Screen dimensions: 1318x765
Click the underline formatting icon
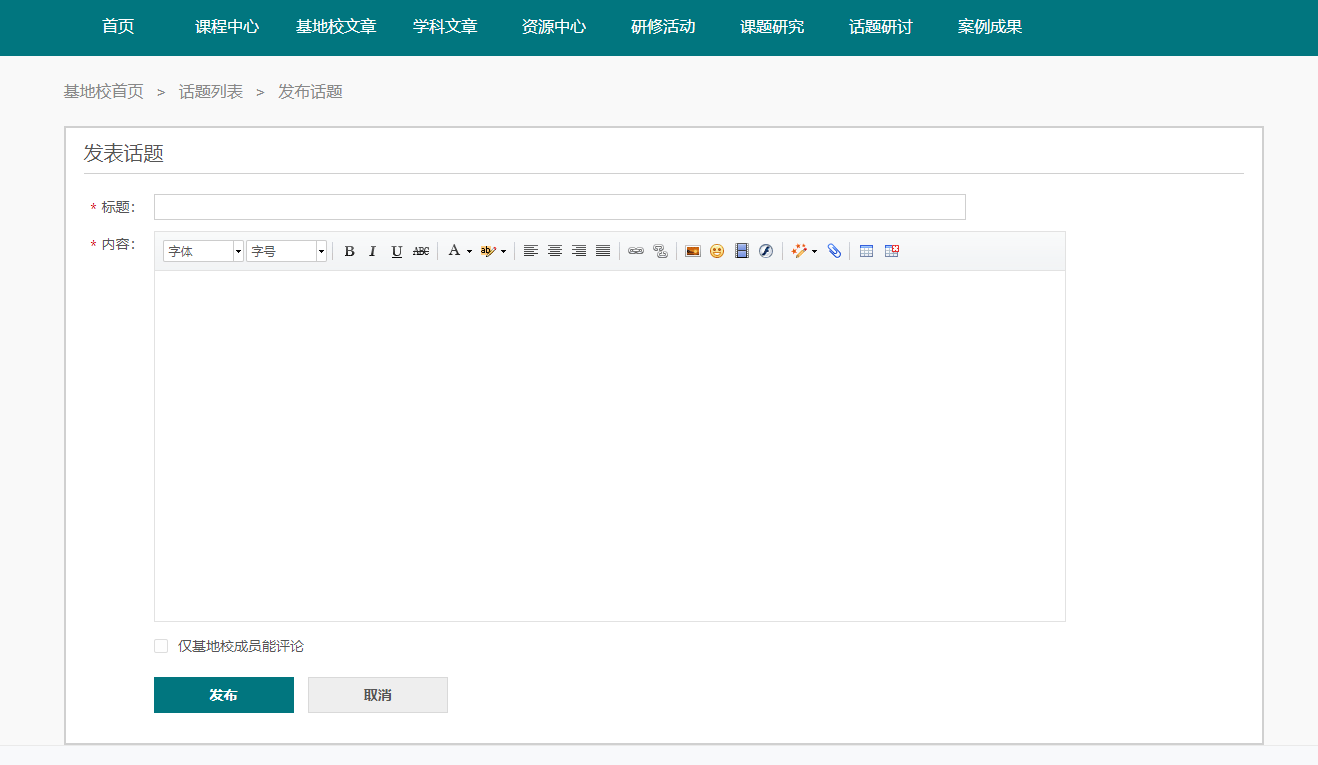coord(397,251)
